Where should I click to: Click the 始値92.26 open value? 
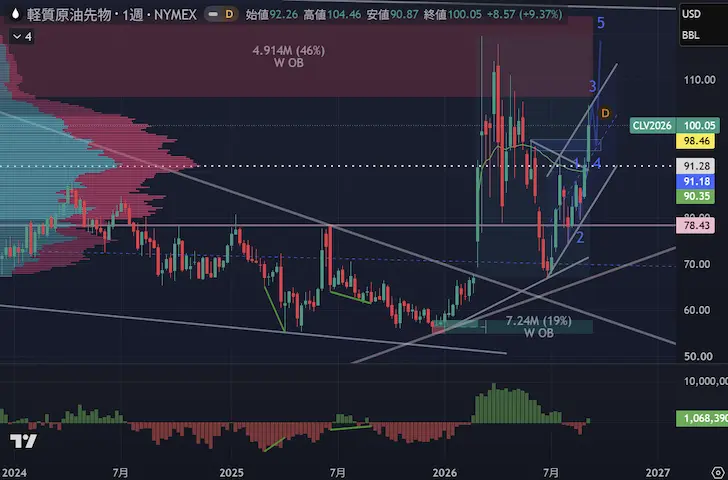point(272,14)
